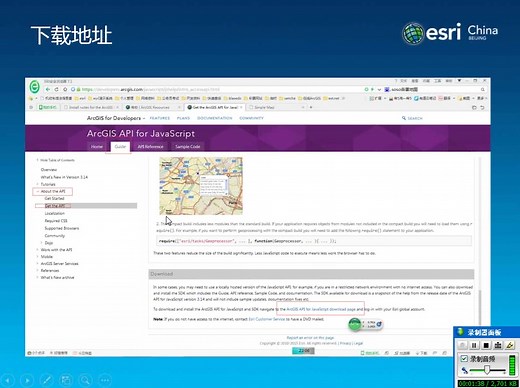
Task: Click the browser search box magnifier icon
Action: tap(482, 89)
